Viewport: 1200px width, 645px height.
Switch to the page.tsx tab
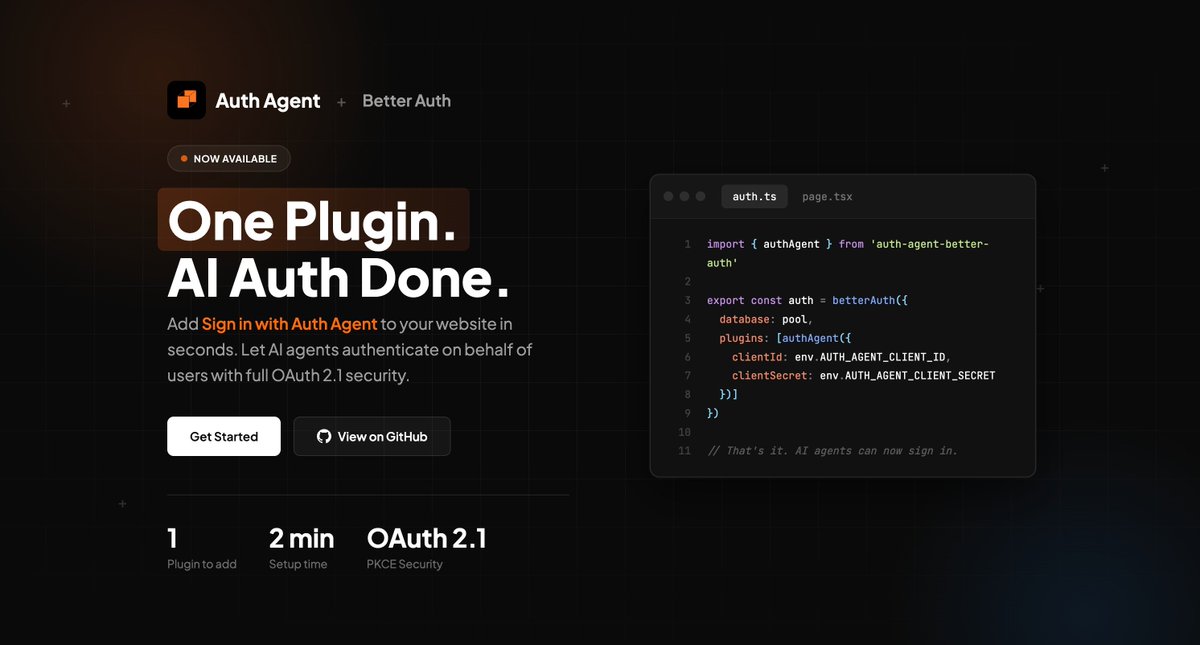pos(827,197)
